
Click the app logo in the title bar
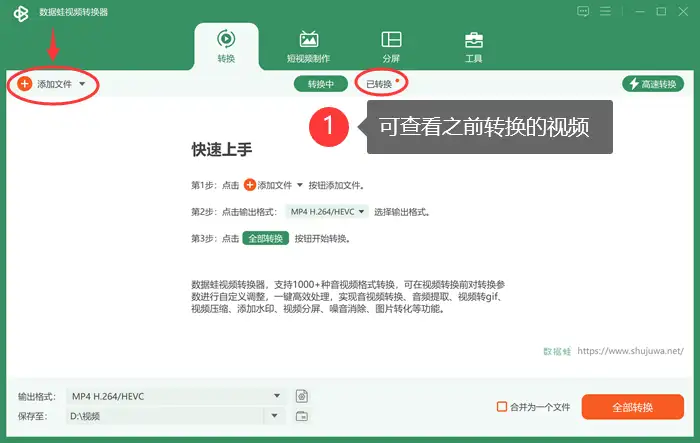click(21, 13)
